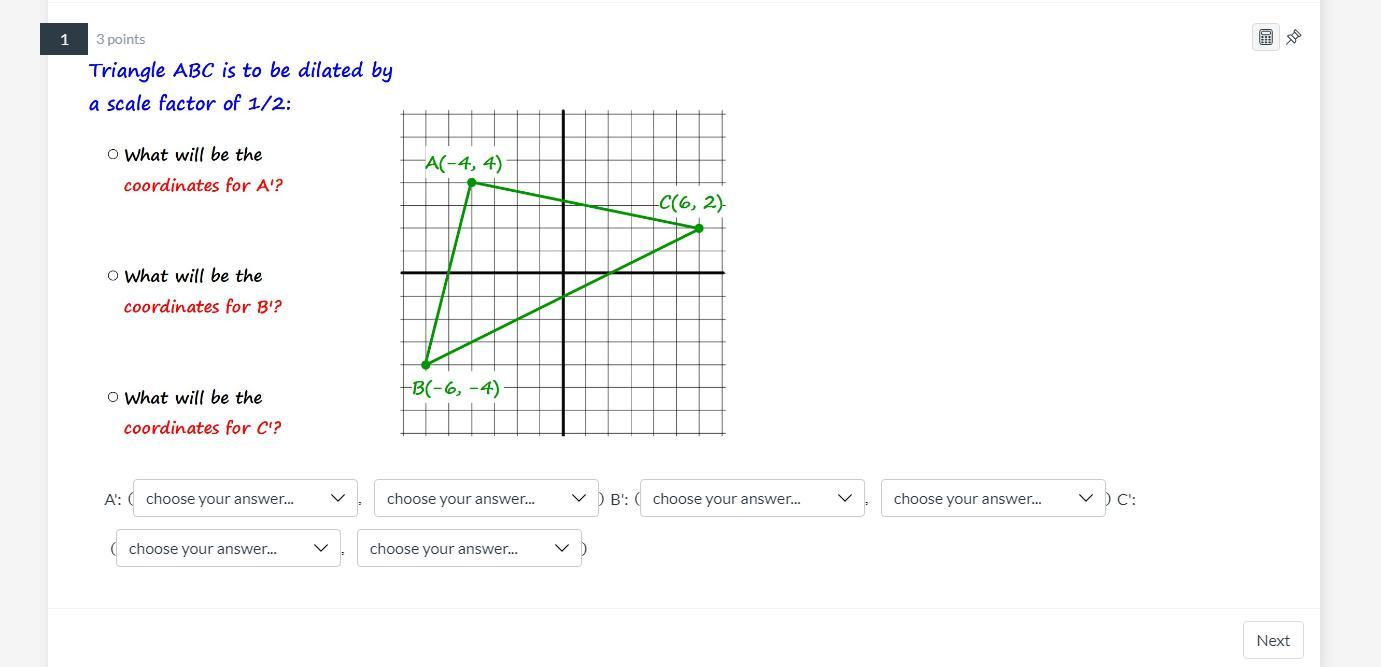Click vertex A on the graph
Screen dimensions: 1381x667
(x=472, y=182)
